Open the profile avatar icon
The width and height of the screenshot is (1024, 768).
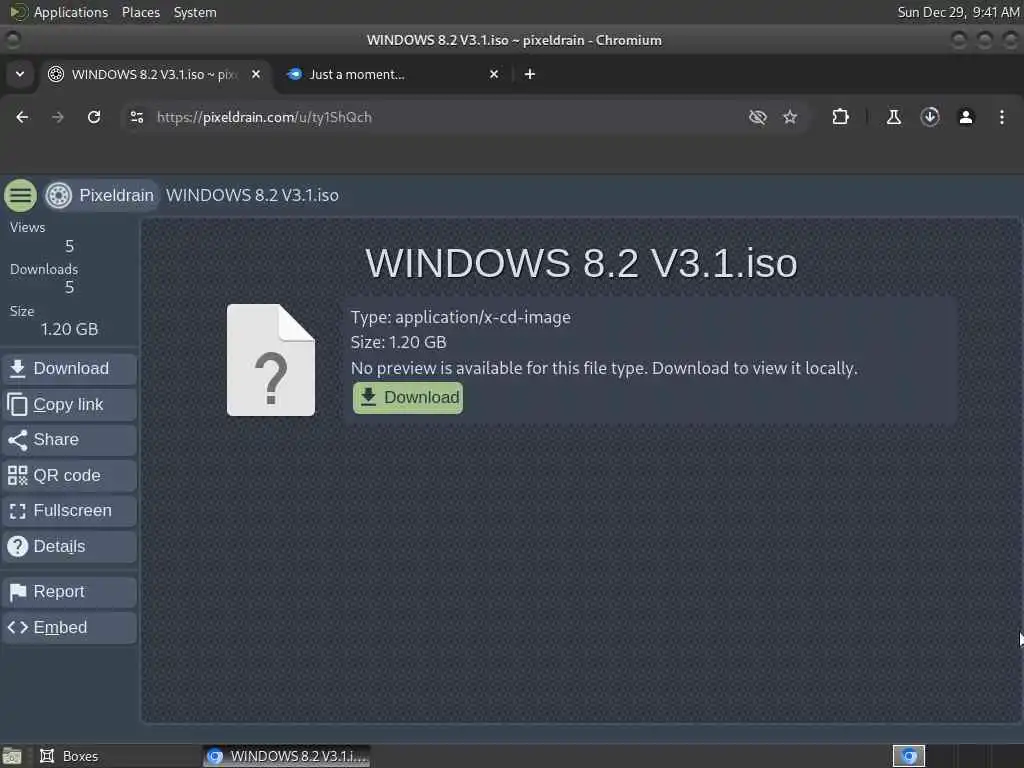coord(966,117)
